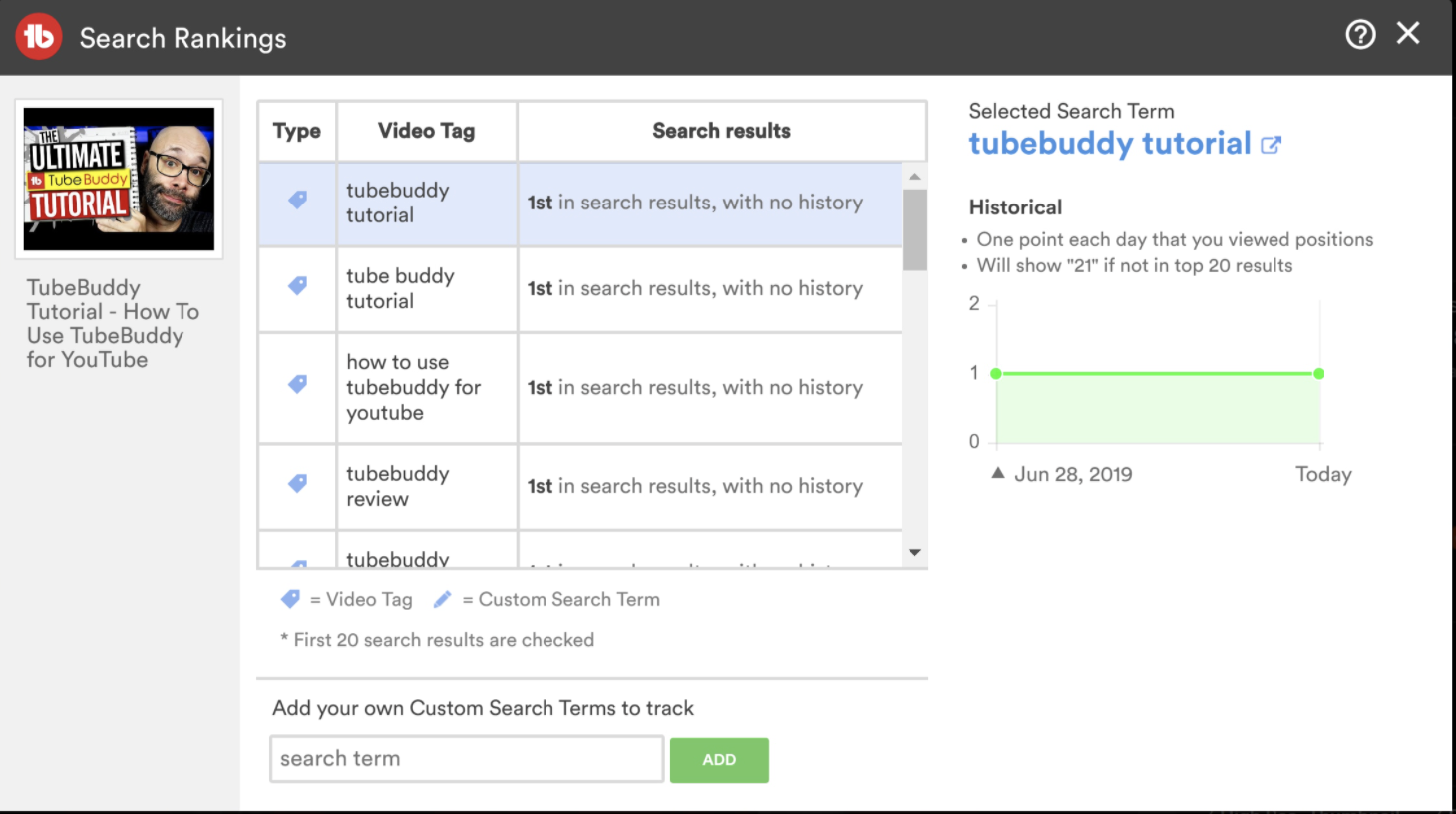Viewport: 1456px width, 814px height.
Task: Click the search term input field
Action: 467,759
